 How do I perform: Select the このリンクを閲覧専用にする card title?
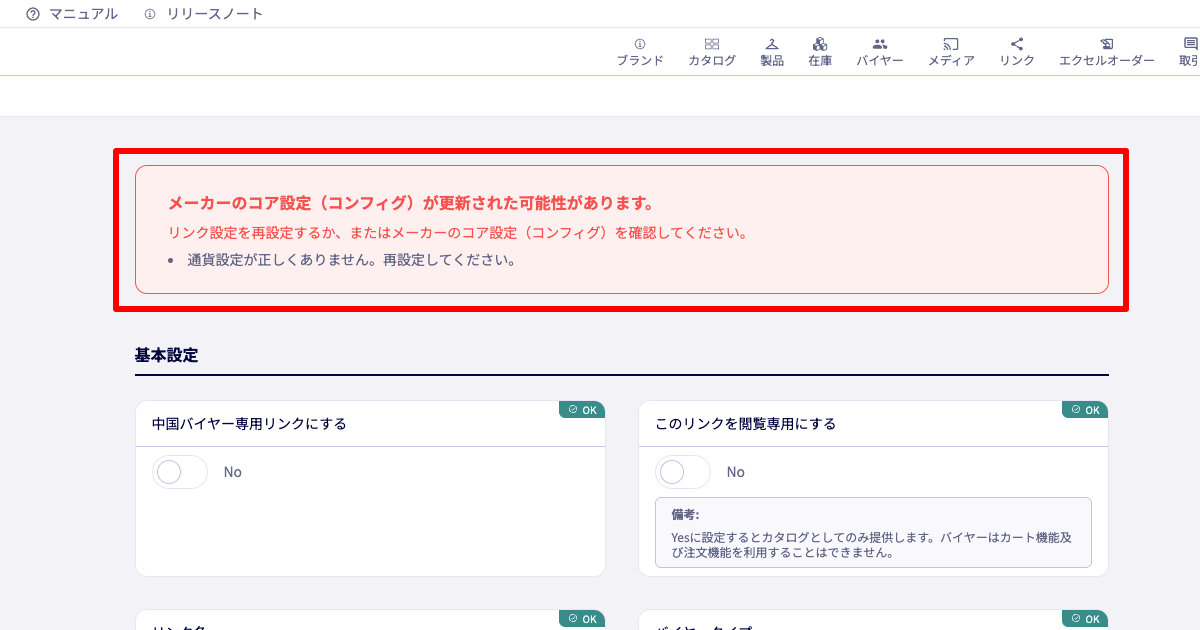(x=745, y=424)
